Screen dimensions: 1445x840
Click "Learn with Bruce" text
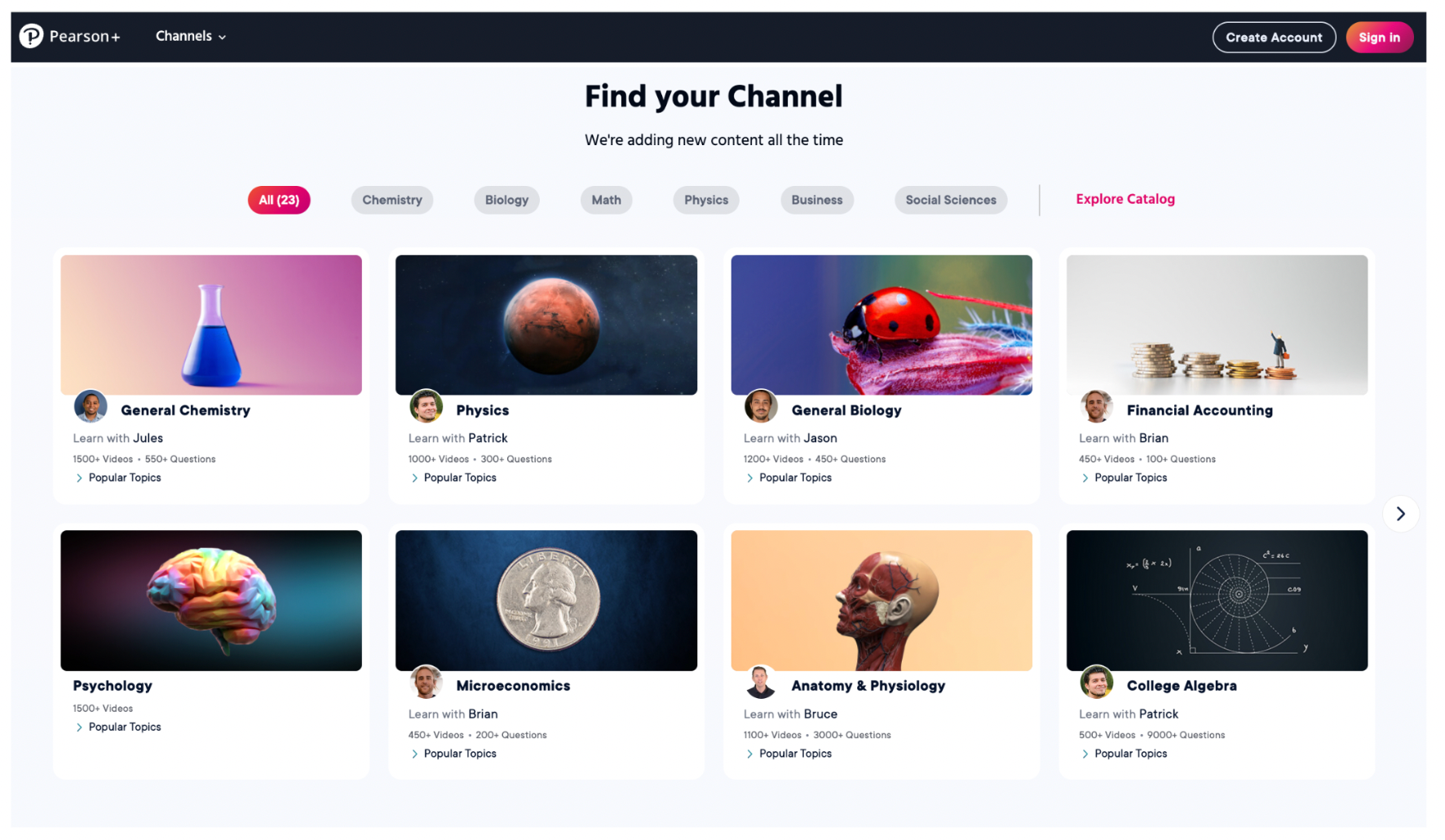(790, 714)
